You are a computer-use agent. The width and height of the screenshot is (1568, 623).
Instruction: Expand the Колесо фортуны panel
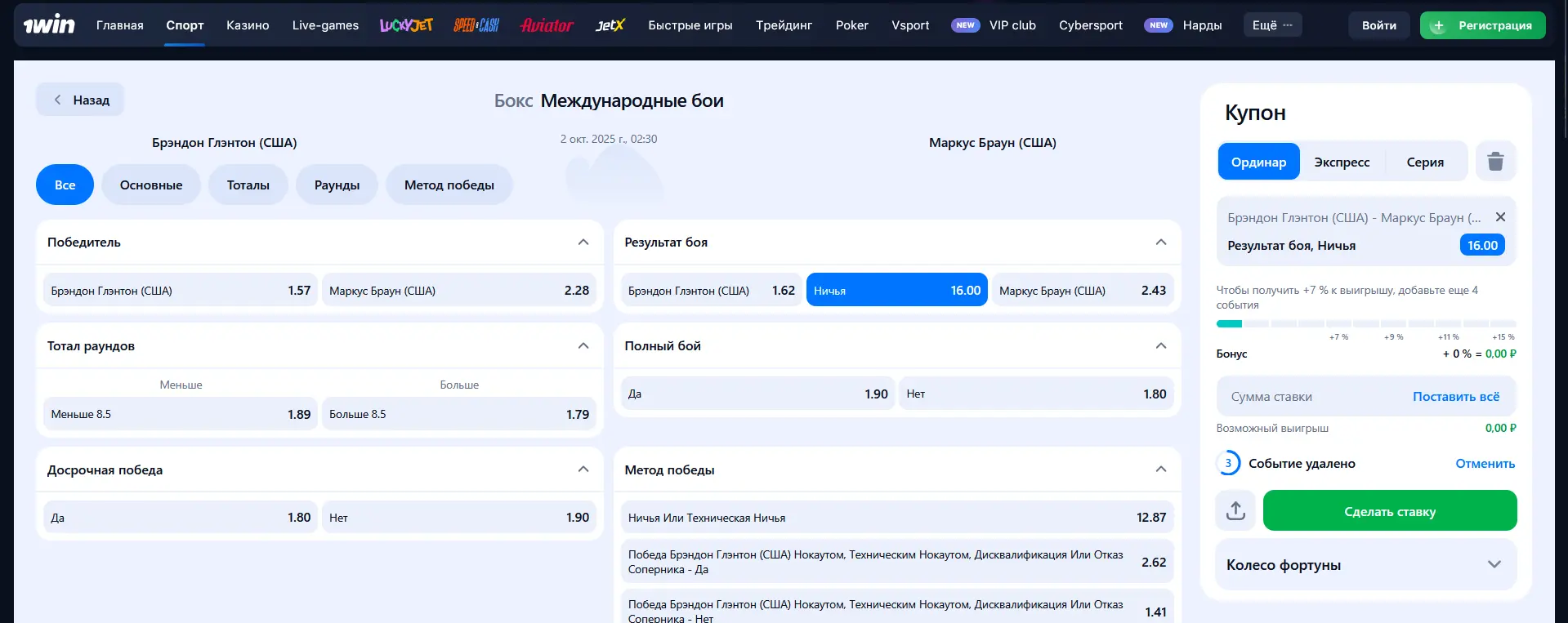(1494, 565)
